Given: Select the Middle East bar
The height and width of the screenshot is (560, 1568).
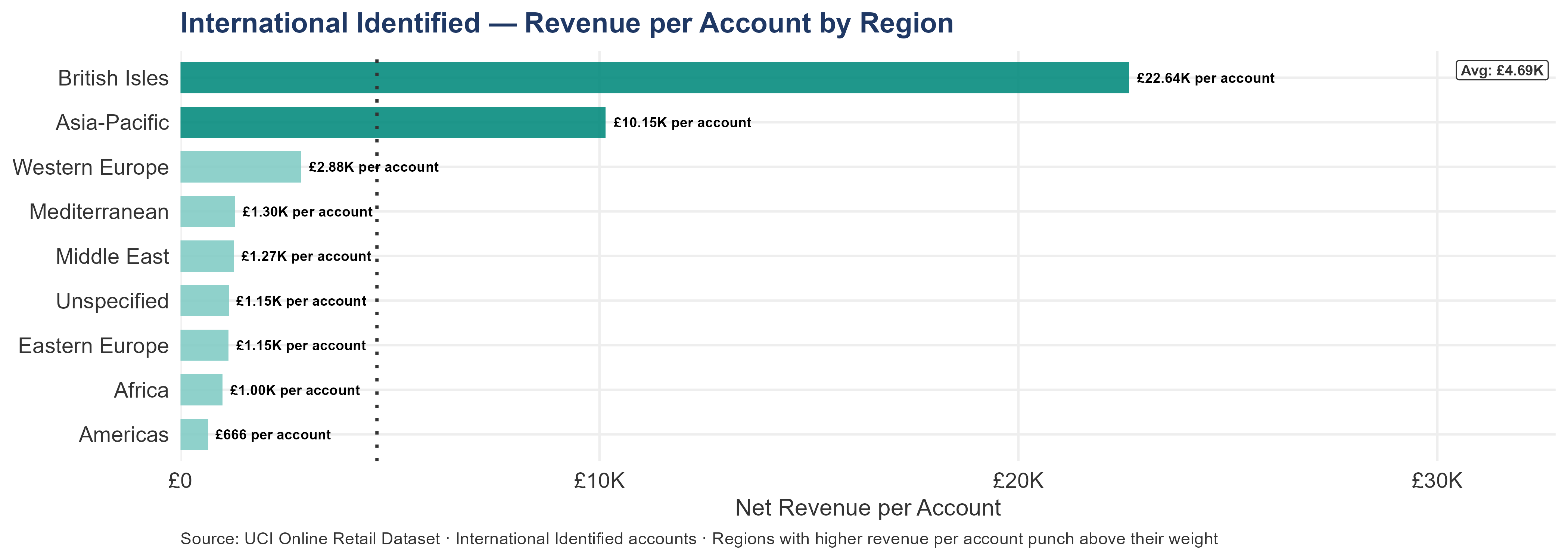Looking at the screenshot, I should point(207,256).
